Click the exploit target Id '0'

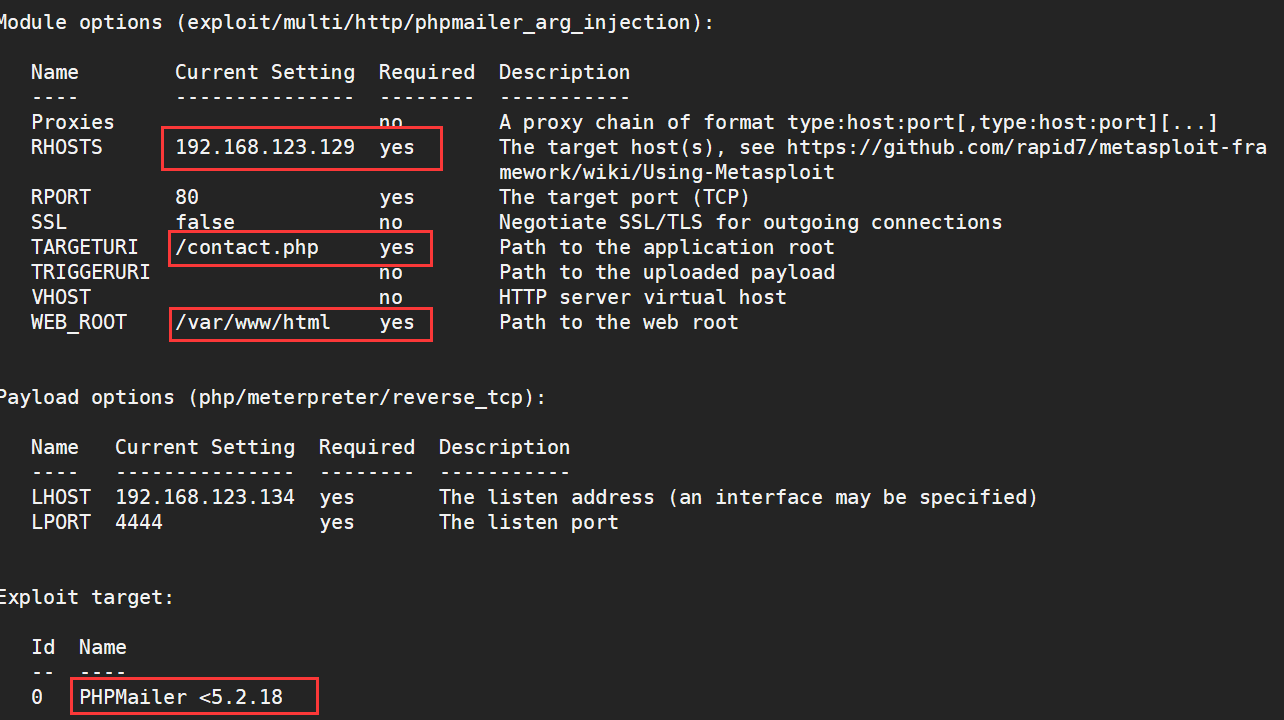click(x=37, y=697)
